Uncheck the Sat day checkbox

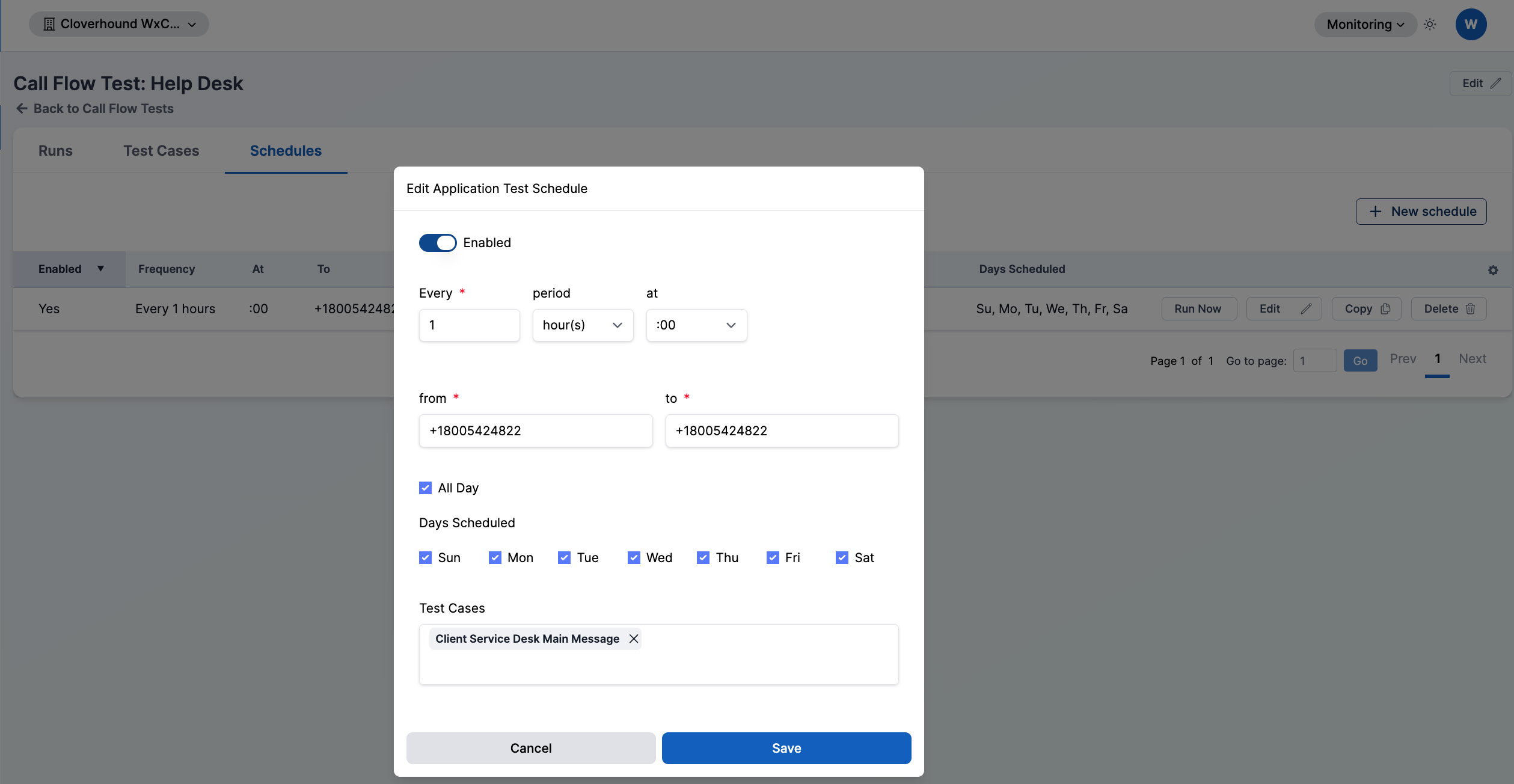pos(842,557)
